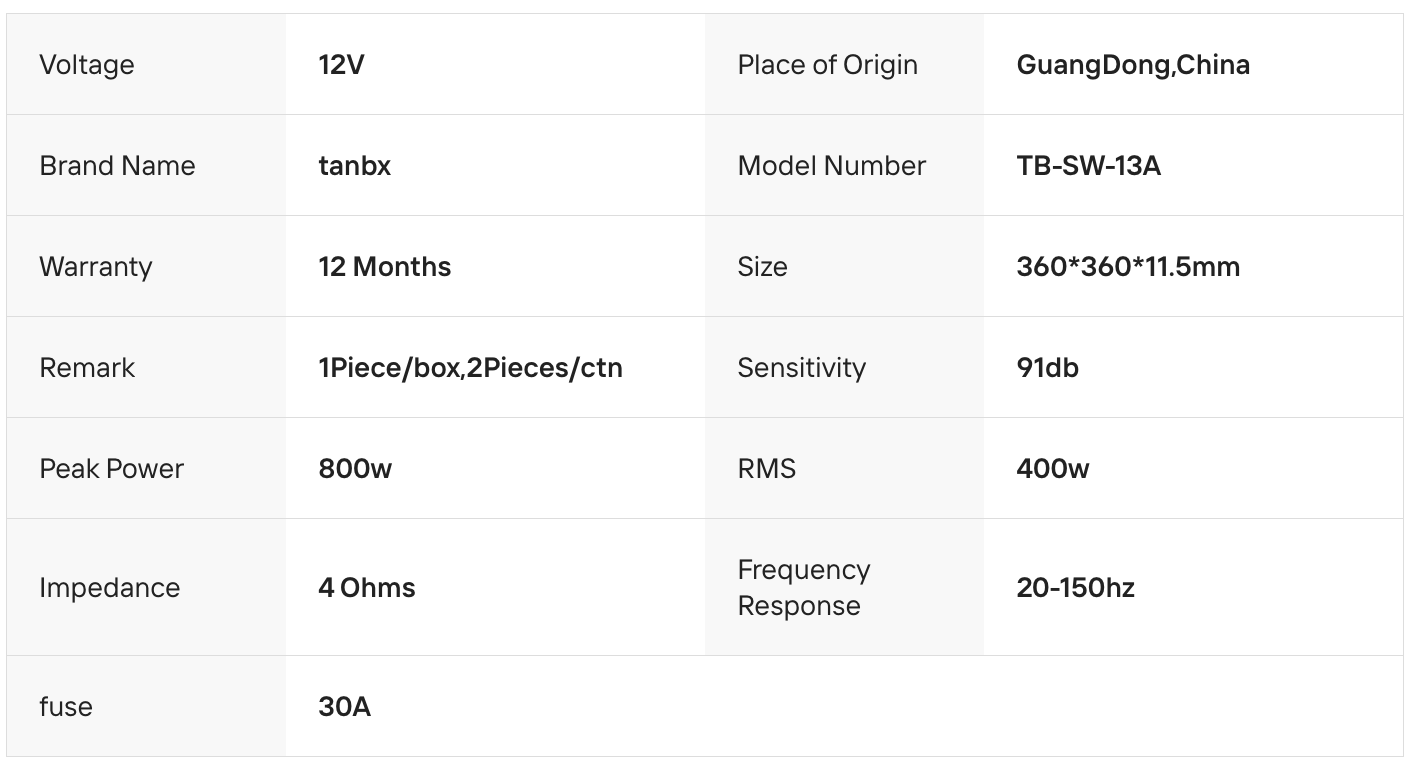Image resolution: width=1410 pixels, height=776 pixels.
Task: Click the 4 Ohms impedance value
Action: (x=366, y=588)
